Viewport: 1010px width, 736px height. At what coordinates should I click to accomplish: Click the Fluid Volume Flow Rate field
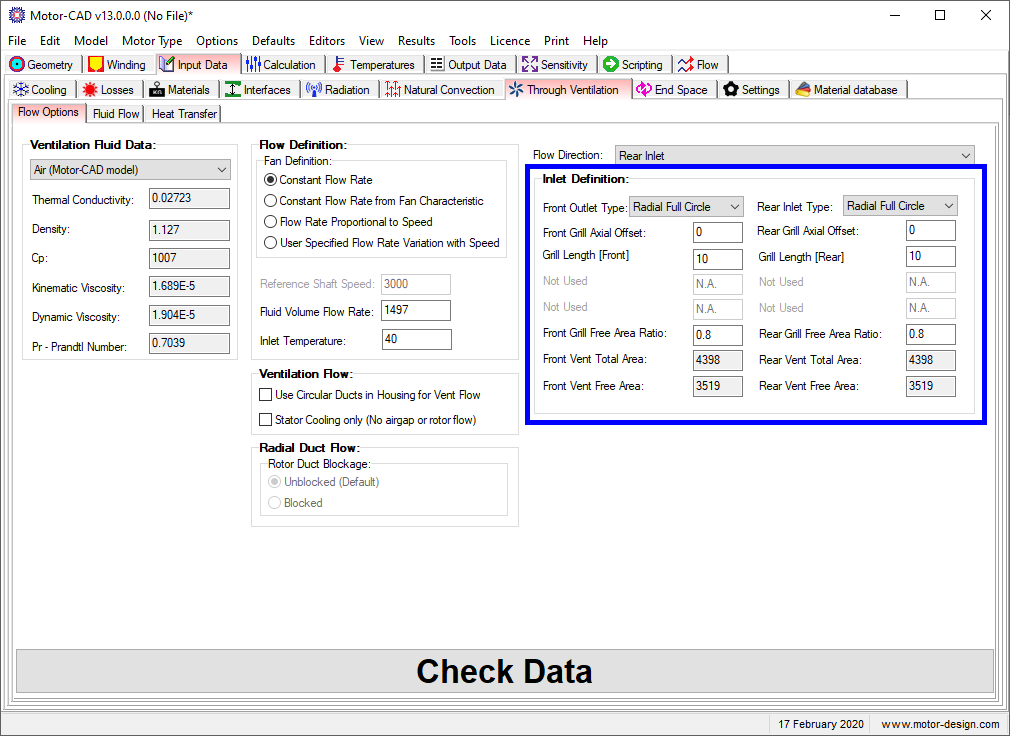[415, 311]
